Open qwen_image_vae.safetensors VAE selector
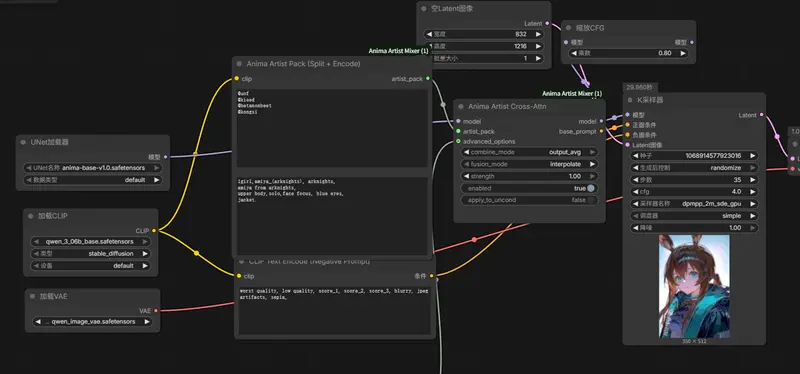This screenshot has height=374, width=800. coord(92,321)
